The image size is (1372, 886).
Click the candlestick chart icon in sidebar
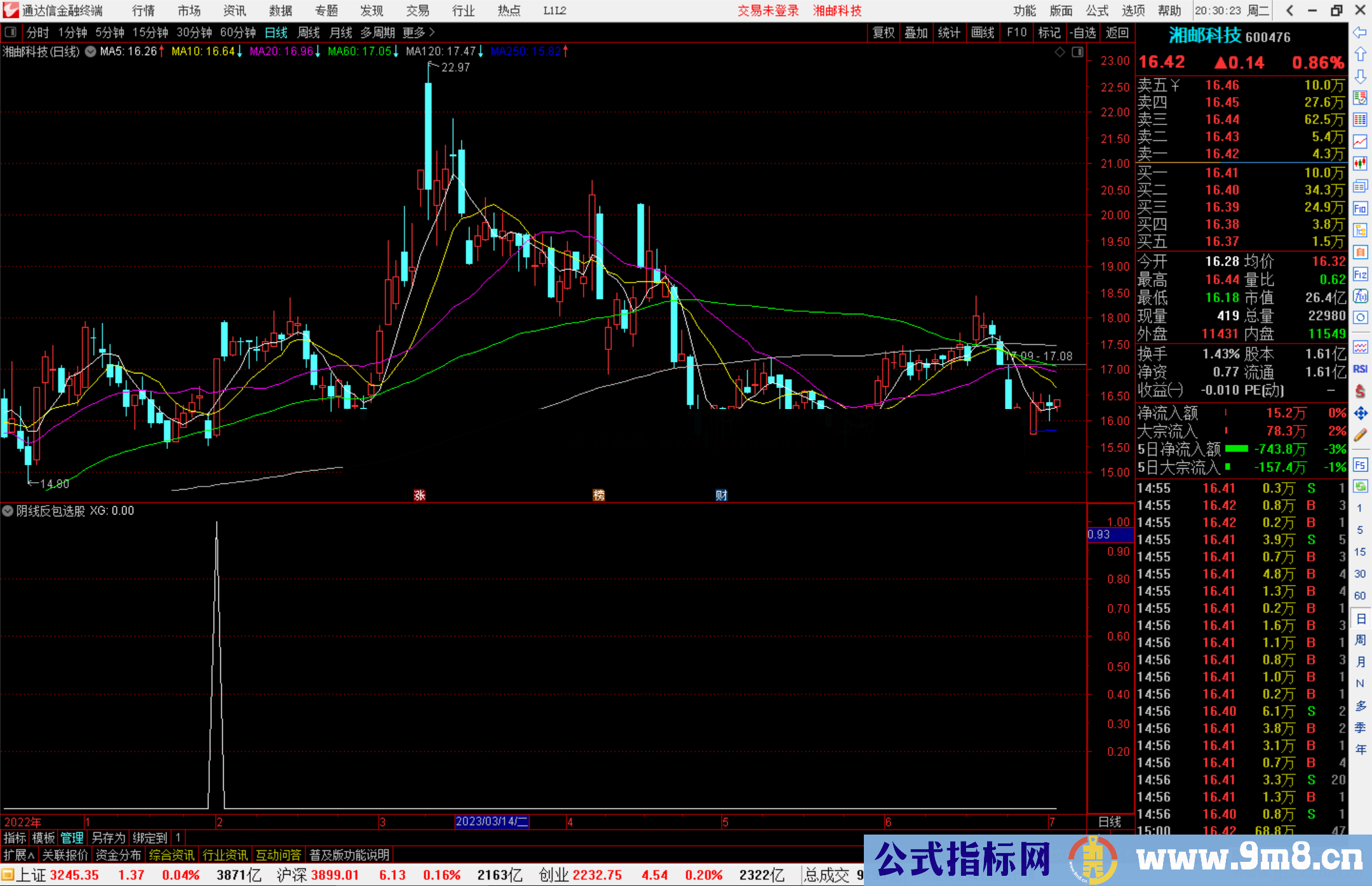tap(1360, 164)
